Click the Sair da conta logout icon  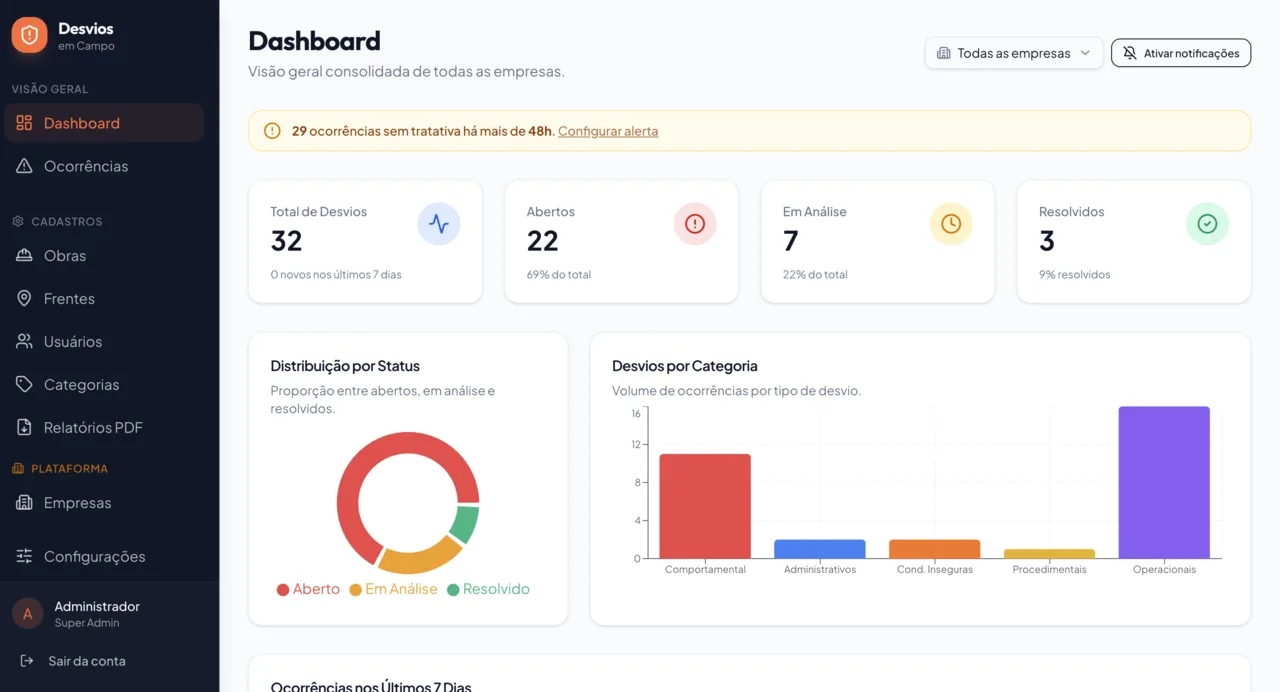tap(27, 661)
